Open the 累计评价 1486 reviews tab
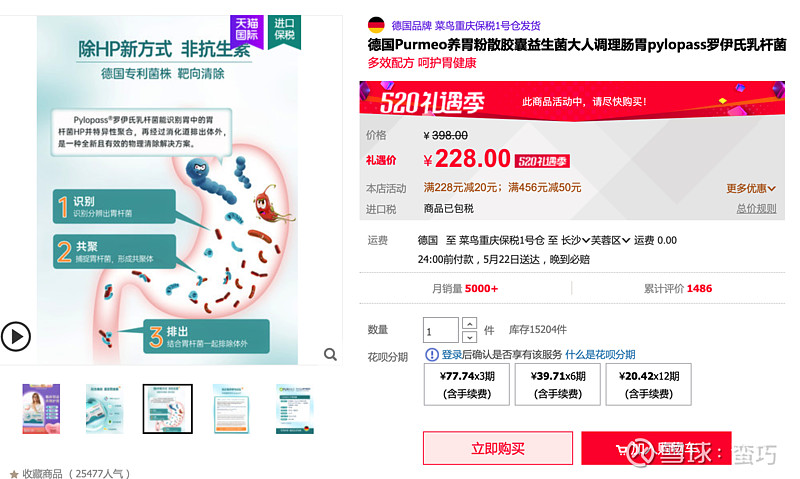Image resolution: width=800 pixels, height=479 pixels. [x=678, y=289]
